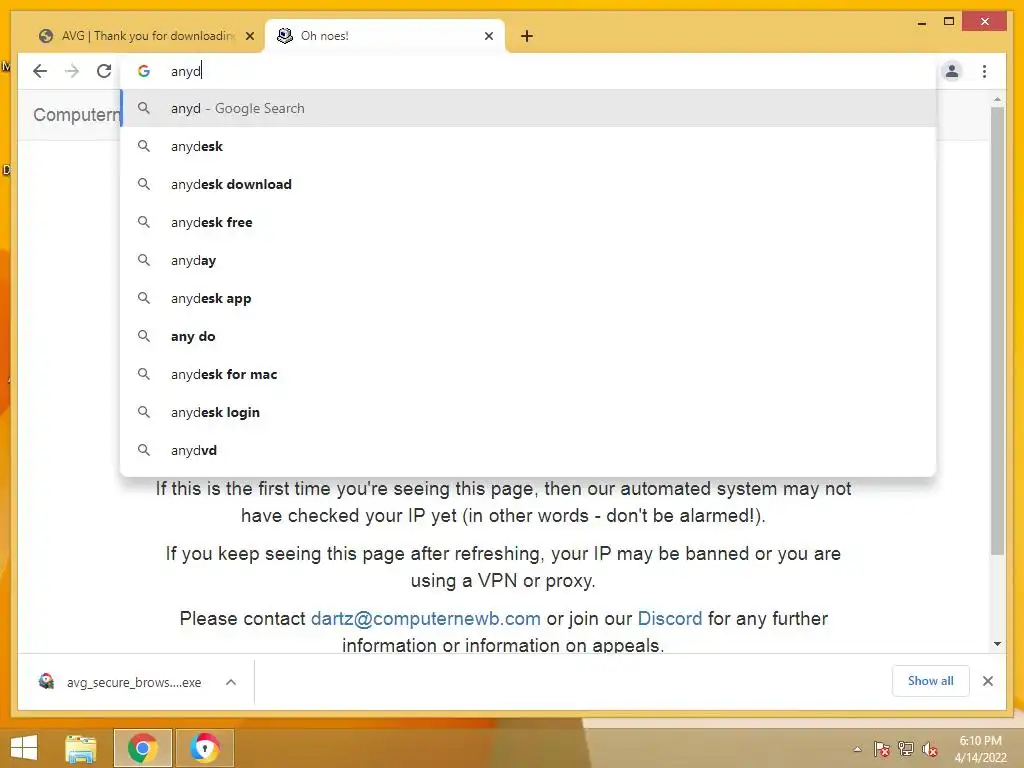Select the 'anydesk' suggestion

(x=528, y=146)
